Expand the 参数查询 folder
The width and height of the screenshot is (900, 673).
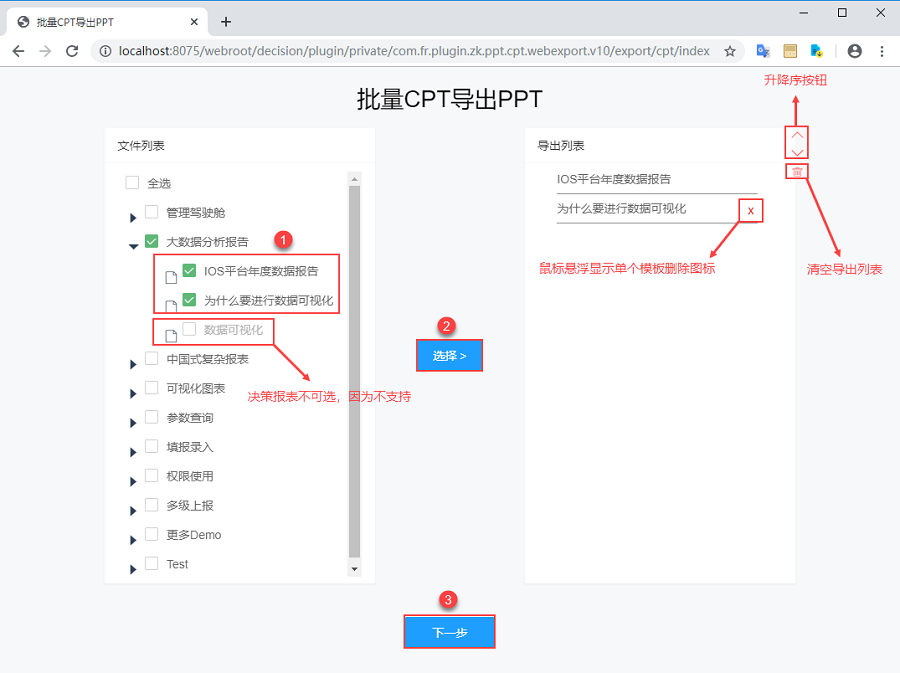click(133, 423)
